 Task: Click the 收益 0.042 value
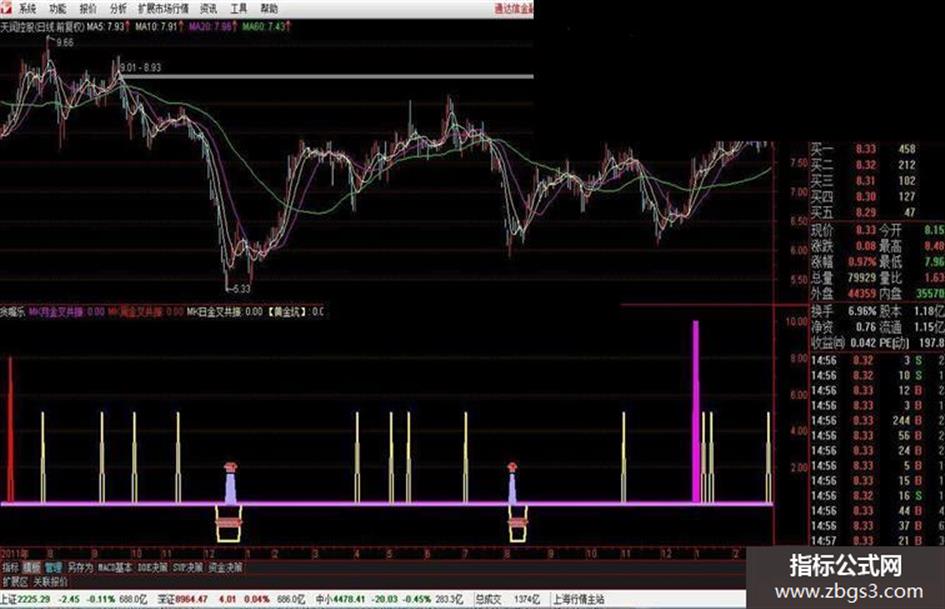click(x=863, y=342)
